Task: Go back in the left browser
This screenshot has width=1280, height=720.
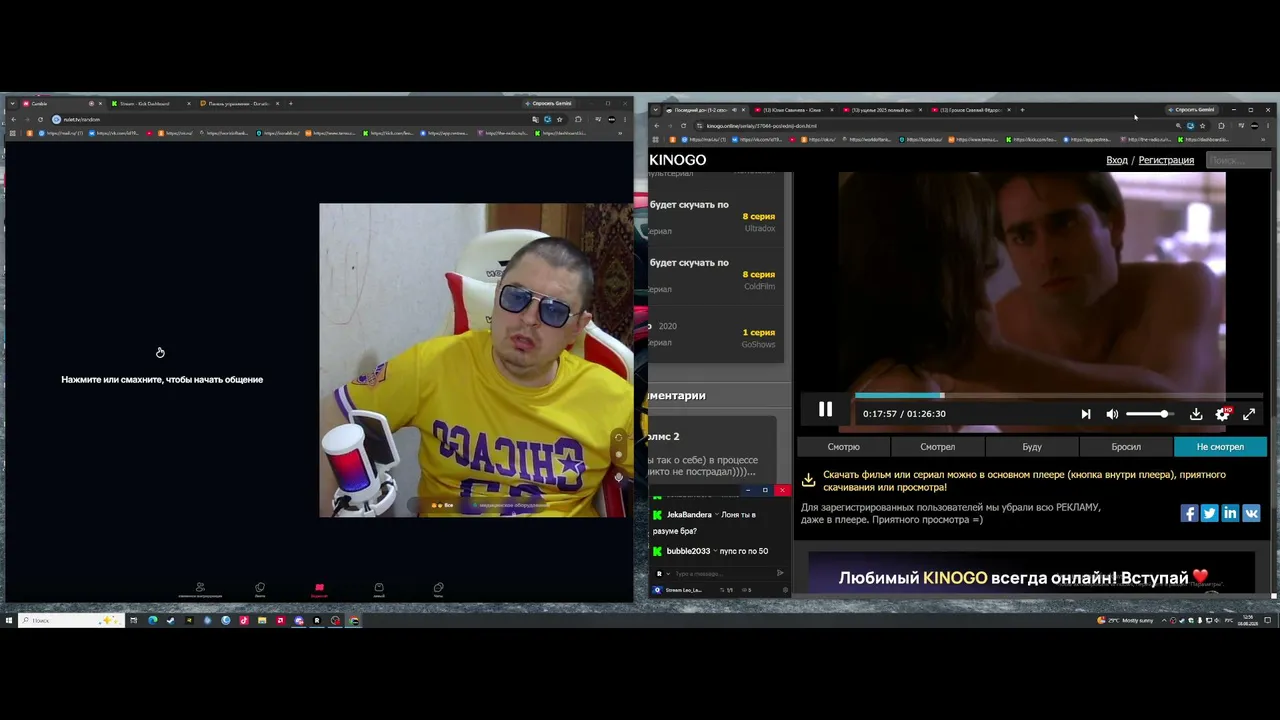Action: tap(13, 119)
